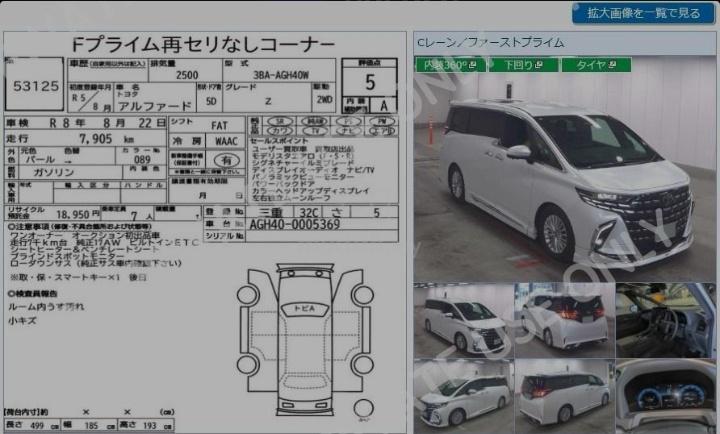Screen dimensions: 720x434
Task: Click mileage value 7,905 km
Action: [107, 139]
